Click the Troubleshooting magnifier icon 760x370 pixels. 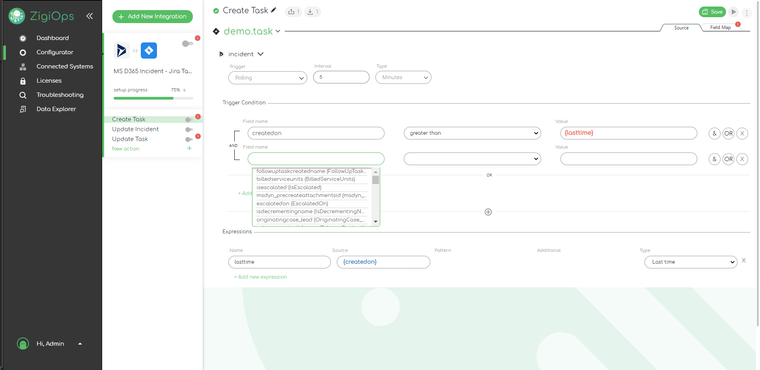tap(23, 95)
